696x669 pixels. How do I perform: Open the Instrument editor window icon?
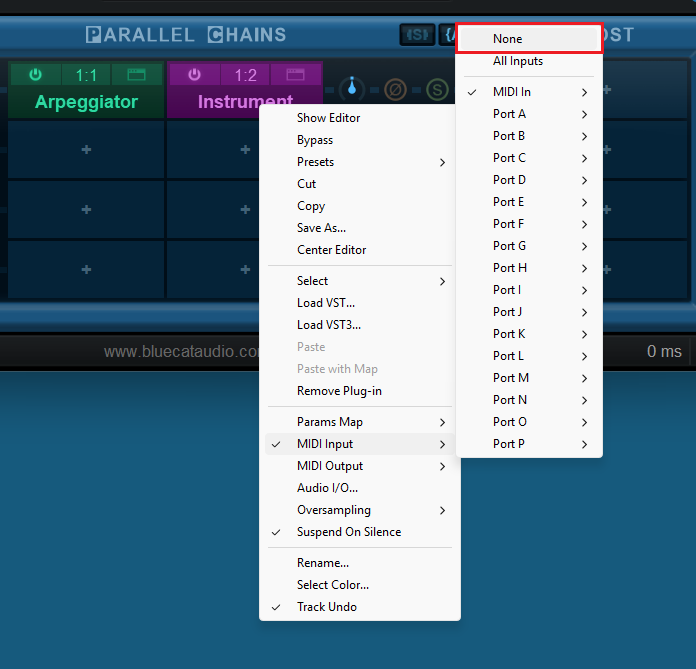295,75
